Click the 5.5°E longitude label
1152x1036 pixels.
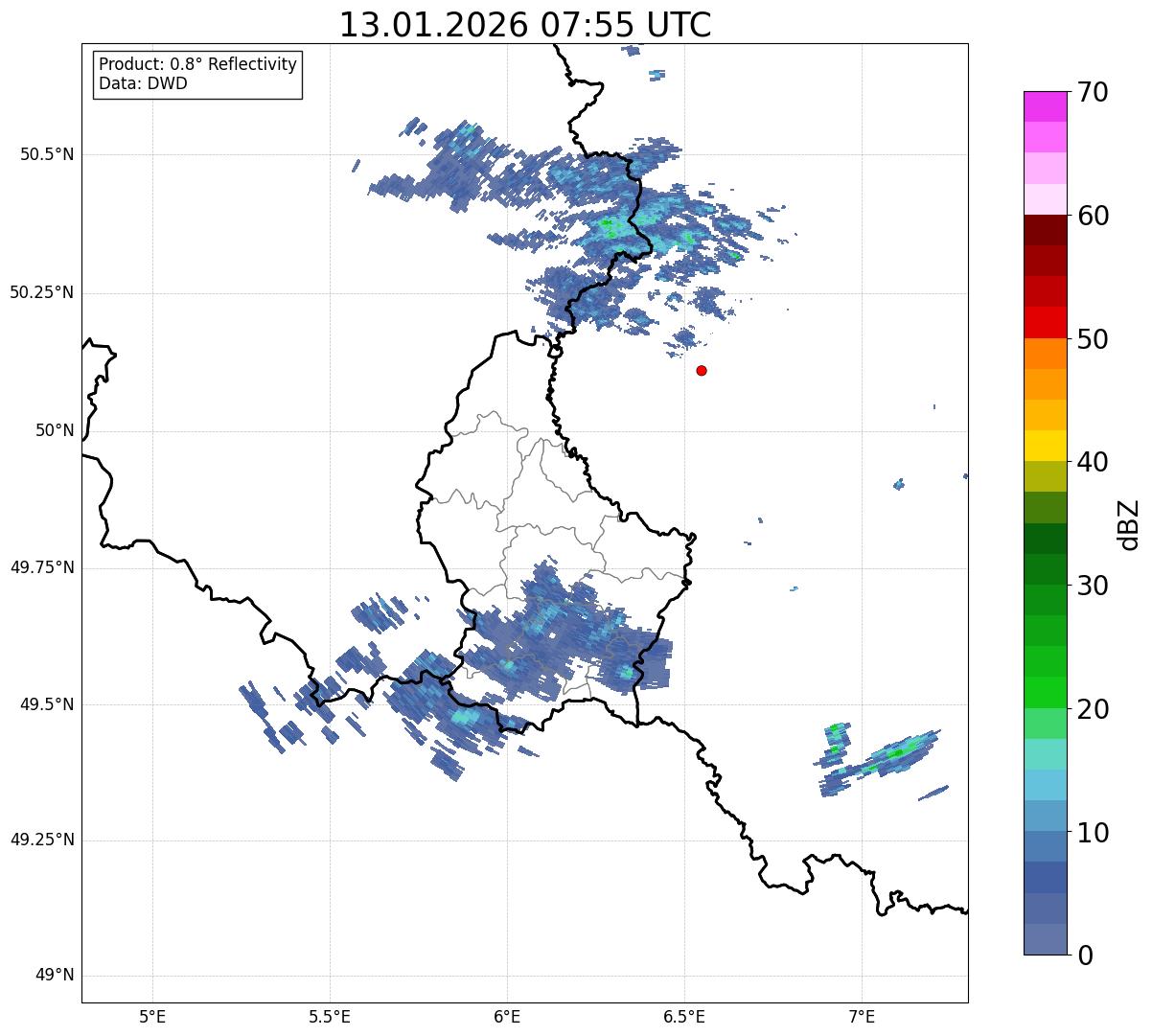pyautogui.click(x=330, y=1016)
